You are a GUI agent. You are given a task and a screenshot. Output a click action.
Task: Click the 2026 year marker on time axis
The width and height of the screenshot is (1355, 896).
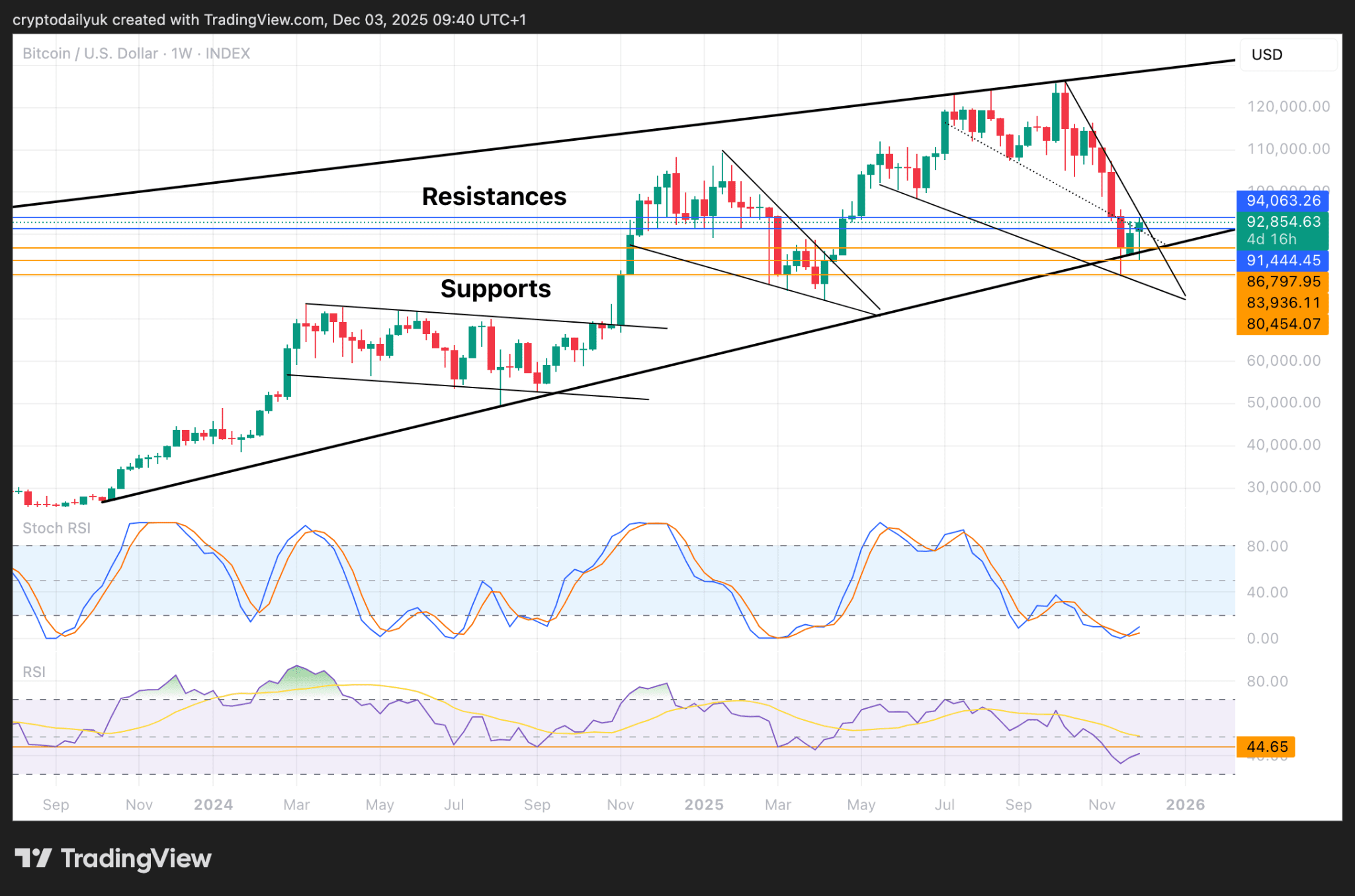(1185, 805)
